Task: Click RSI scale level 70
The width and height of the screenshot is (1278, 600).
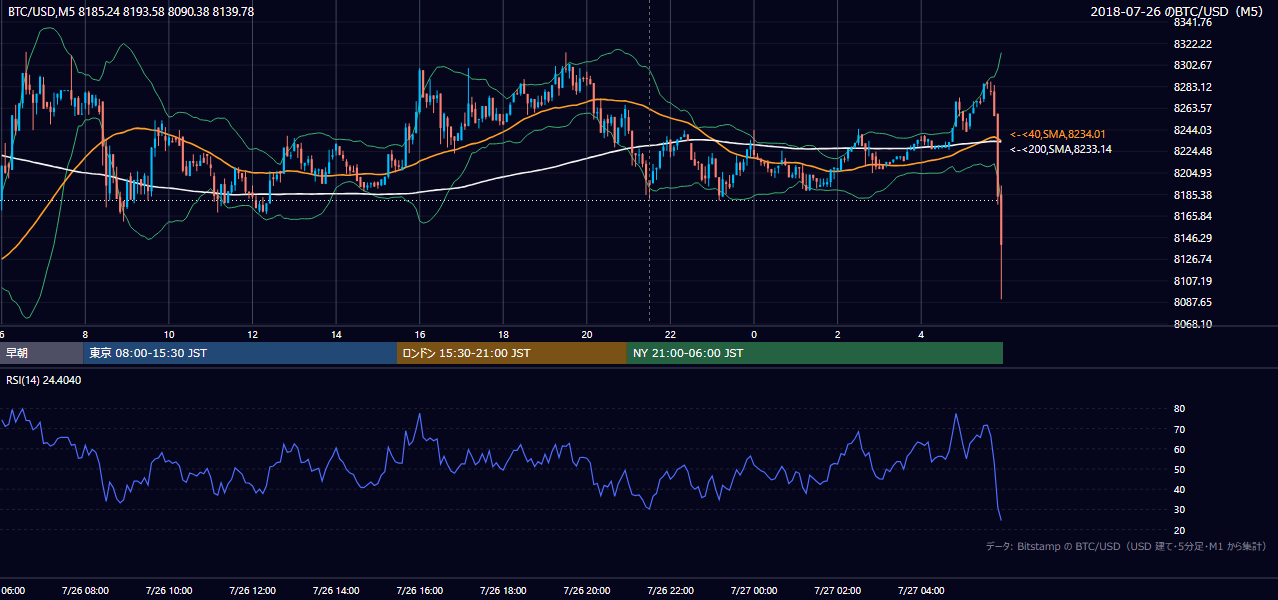Action: [1179, 429]
